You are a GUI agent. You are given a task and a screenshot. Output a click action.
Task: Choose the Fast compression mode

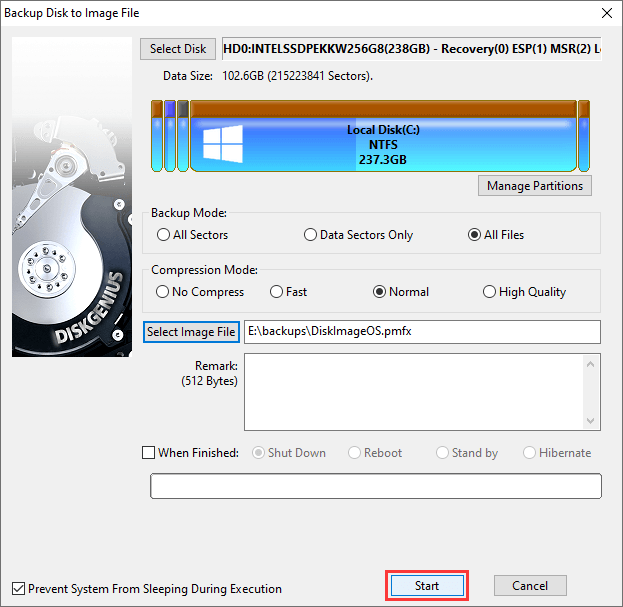pos(277,292)
